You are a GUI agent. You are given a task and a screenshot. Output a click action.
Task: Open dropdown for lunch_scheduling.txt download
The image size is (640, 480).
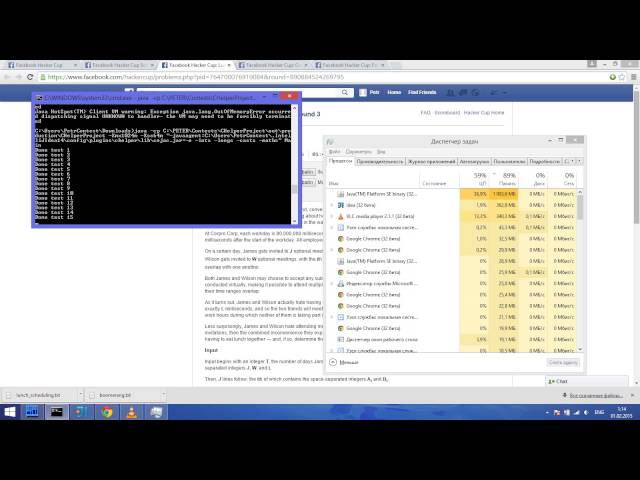[x=80, y=395]
